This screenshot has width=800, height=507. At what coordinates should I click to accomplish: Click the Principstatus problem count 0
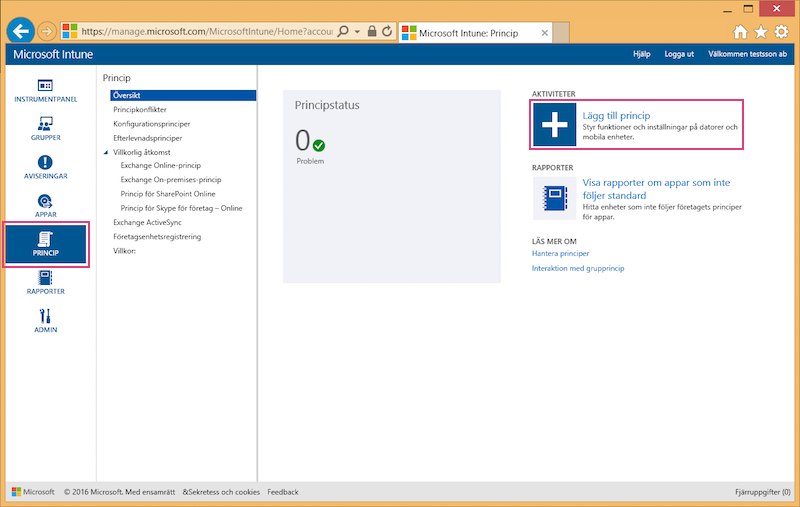(303, 141)
